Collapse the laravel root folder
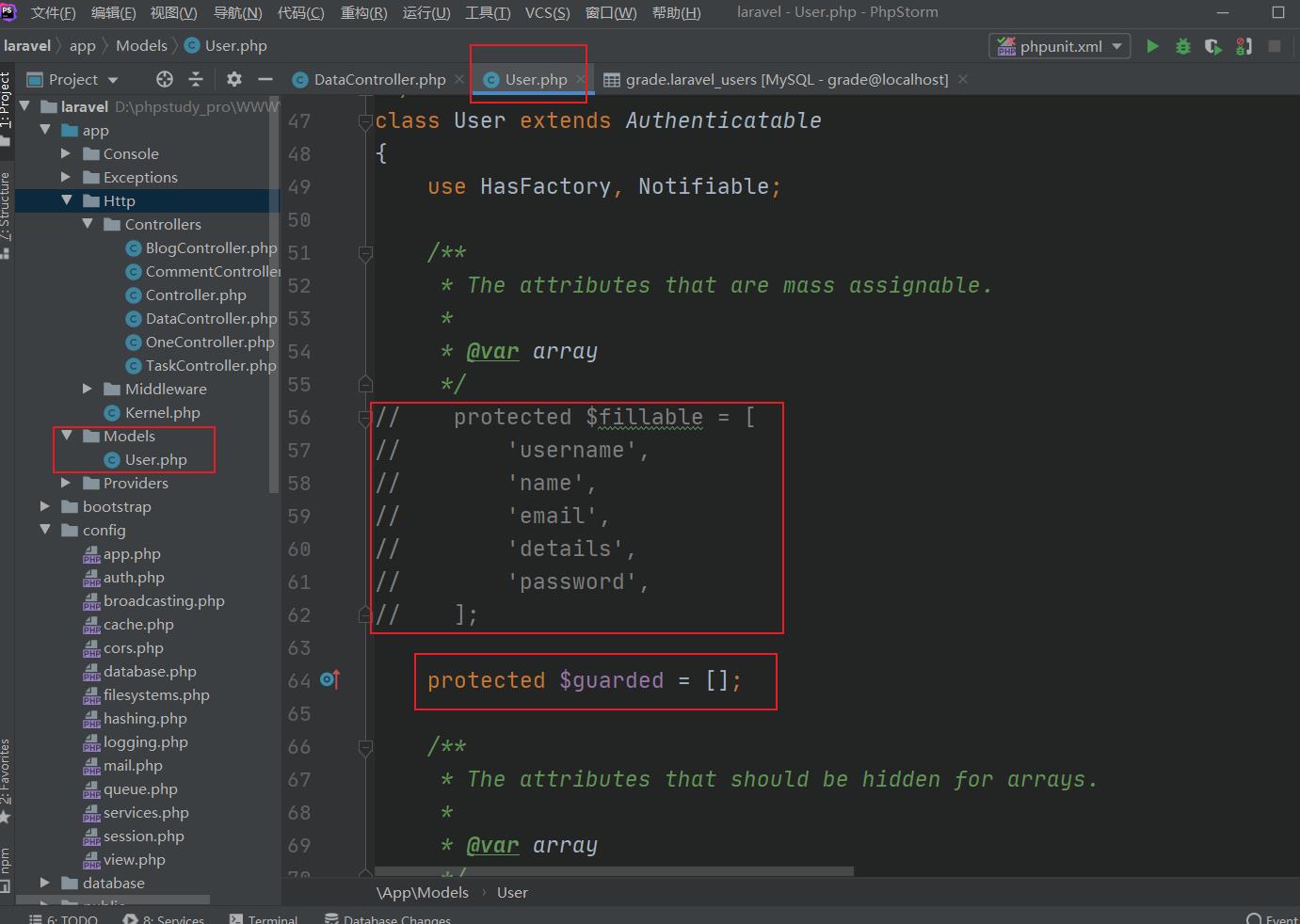 coord(24,106)
